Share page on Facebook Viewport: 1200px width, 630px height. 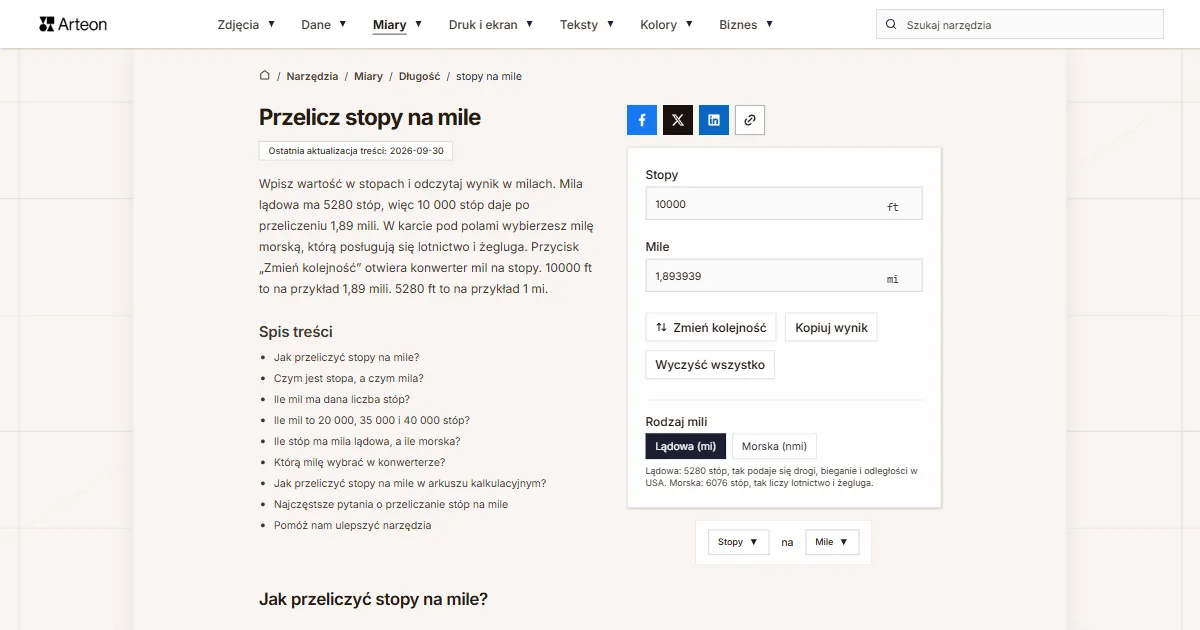(642, 120)
